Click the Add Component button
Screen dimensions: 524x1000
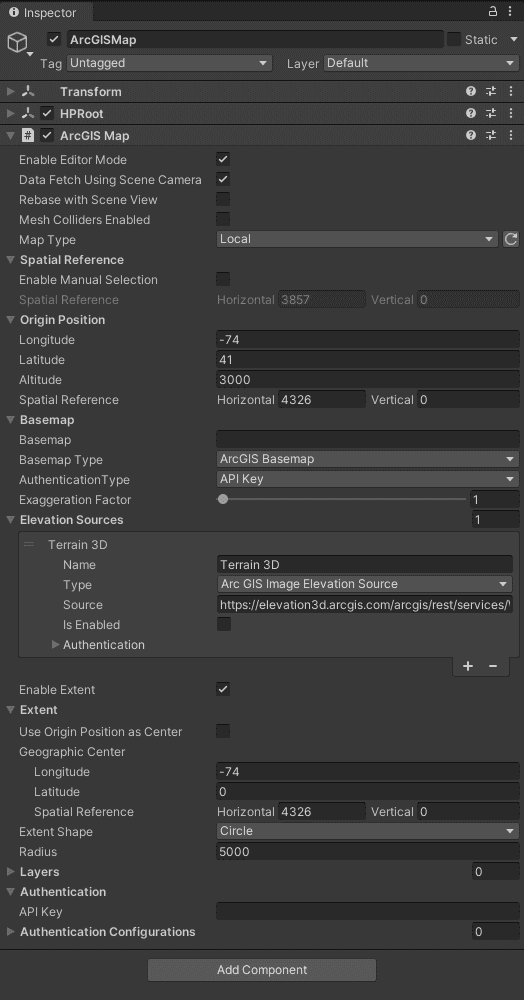[262, 970]
